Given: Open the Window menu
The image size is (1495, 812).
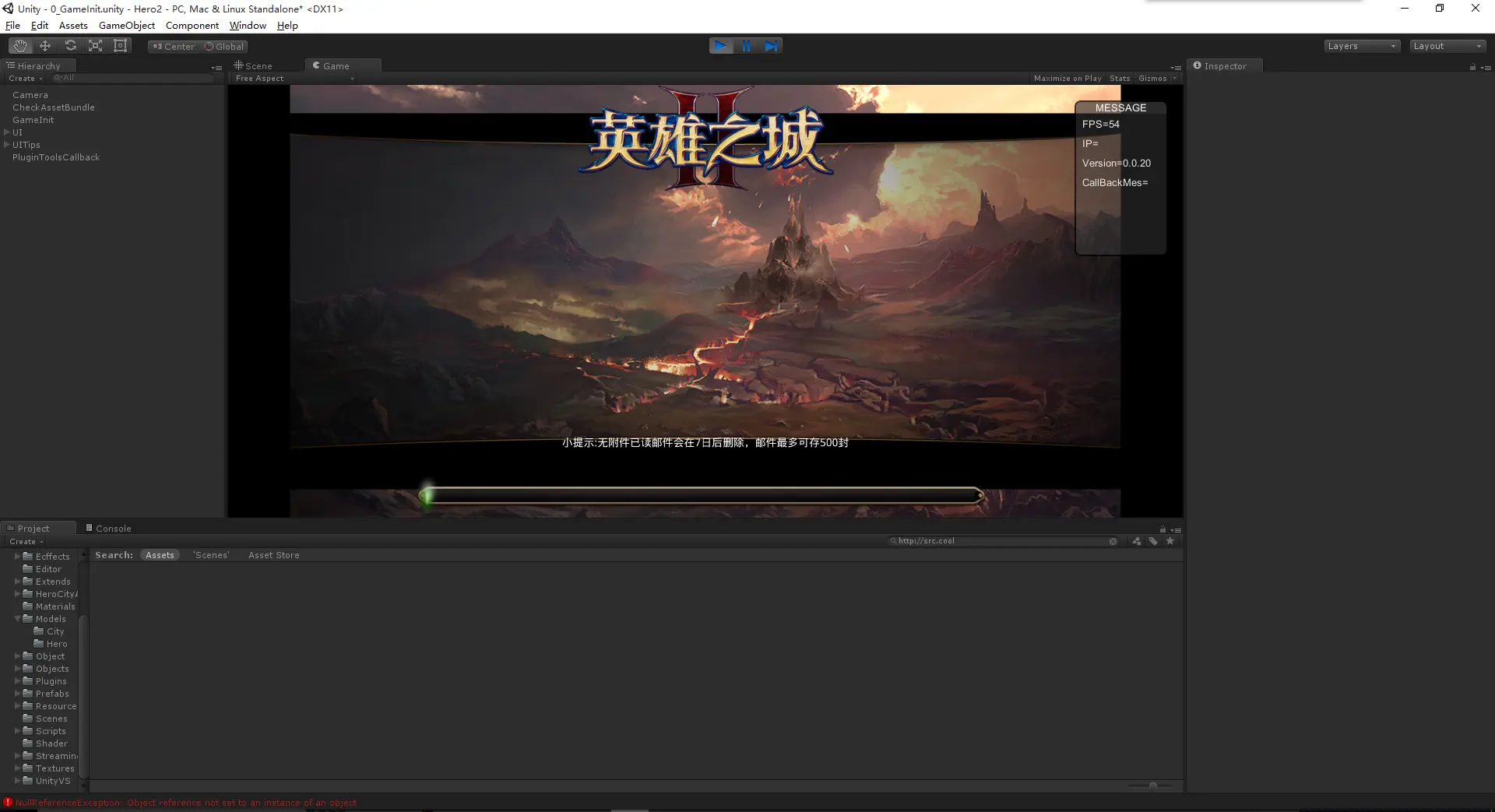Looking at the screenshot, I should [248, 26].
